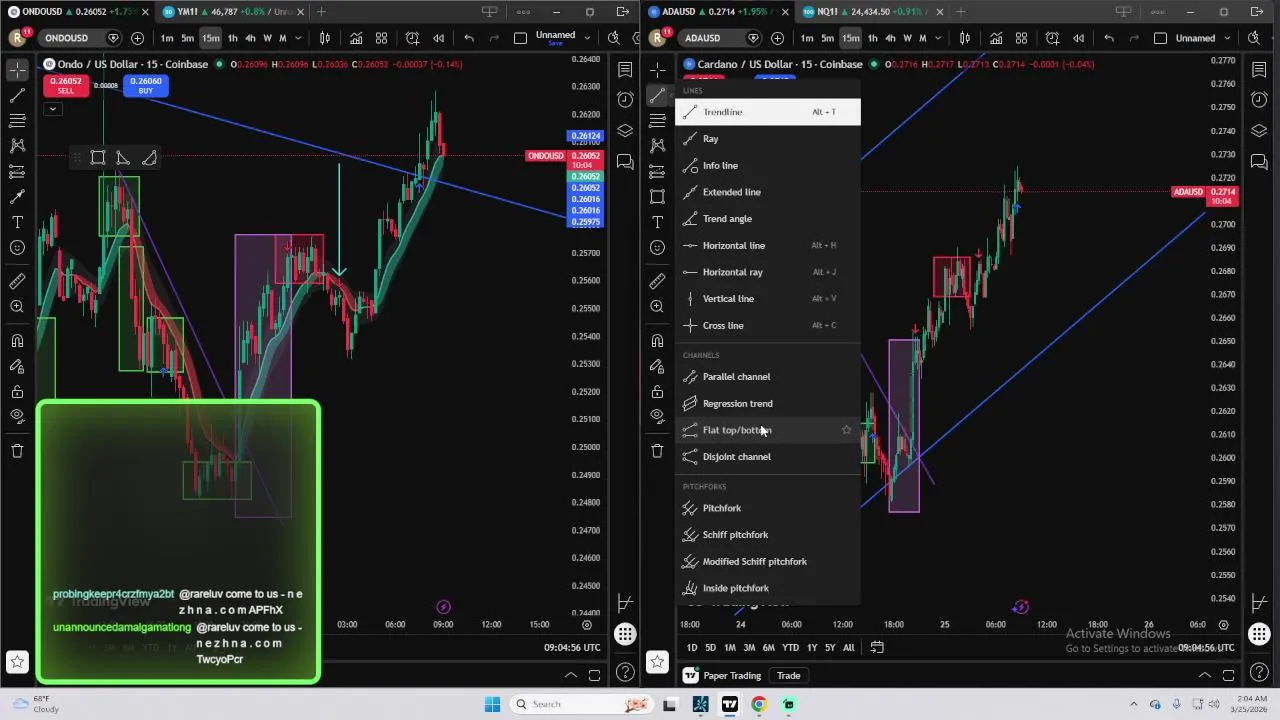Viewport: 1280px width, 720px height.
Task: Open emoji icons tool in ADAUSD sidebar
Action: click(657, 247)
